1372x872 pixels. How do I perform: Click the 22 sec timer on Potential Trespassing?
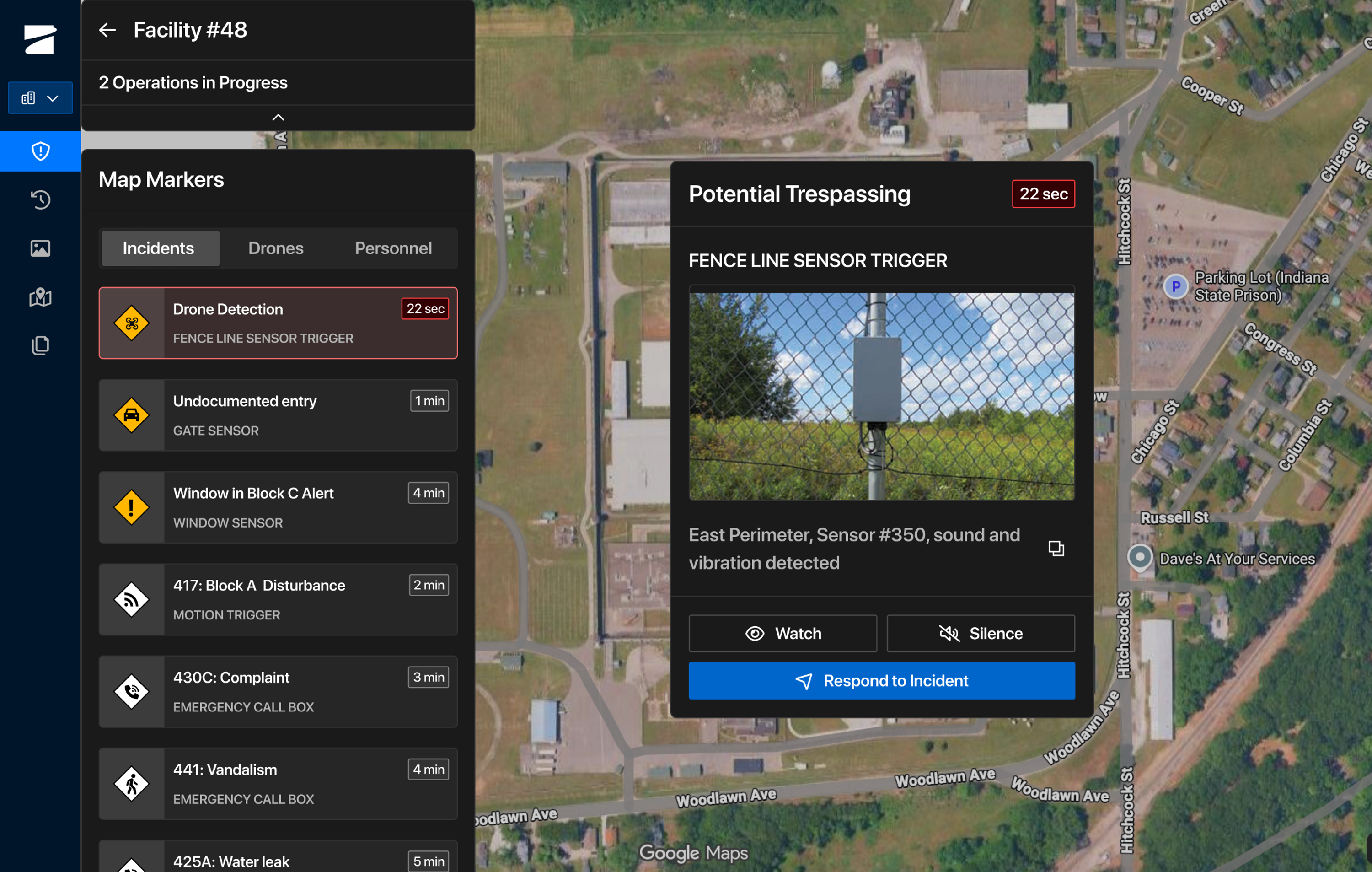(x=1043, y=194)
